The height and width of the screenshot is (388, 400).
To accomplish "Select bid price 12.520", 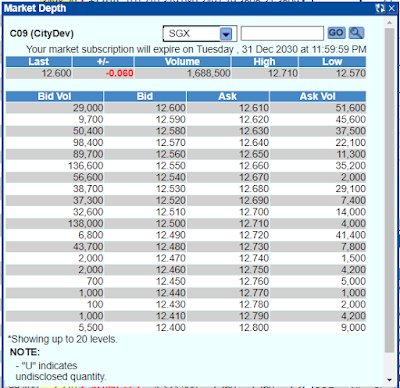I will (171, 200).
